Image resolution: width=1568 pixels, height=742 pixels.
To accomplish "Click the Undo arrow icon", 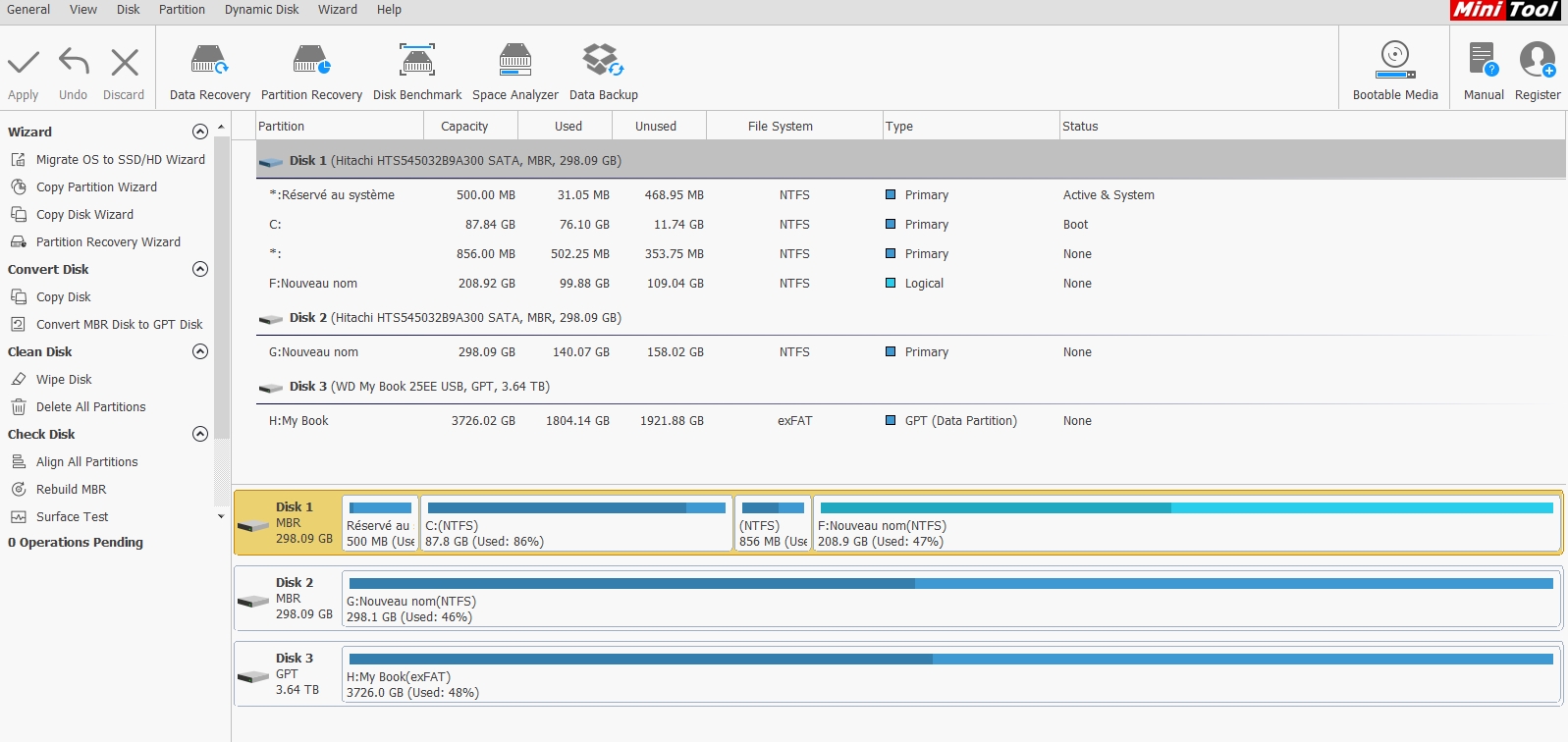I will point(74,62).
